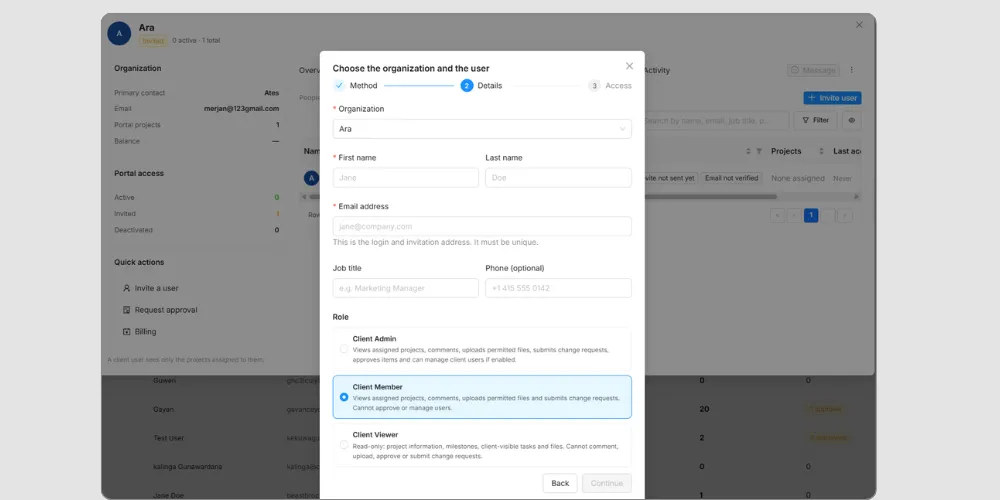Viewport: 1000px width, 500px height.
Task: Click the 'Never' last access cell
Action: 842,179
